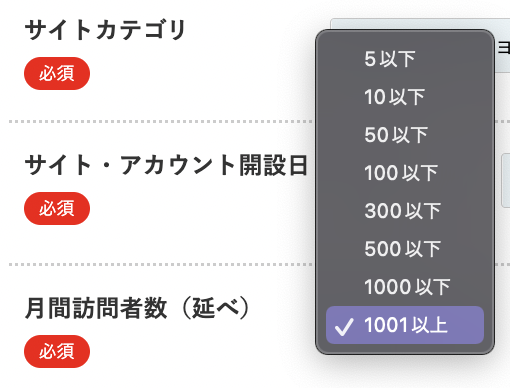Image resolution: width=510 pixels, height=388 pixels.
Task: Click the highlighted 1001 以上 option
Action: (x=405, y=325)
